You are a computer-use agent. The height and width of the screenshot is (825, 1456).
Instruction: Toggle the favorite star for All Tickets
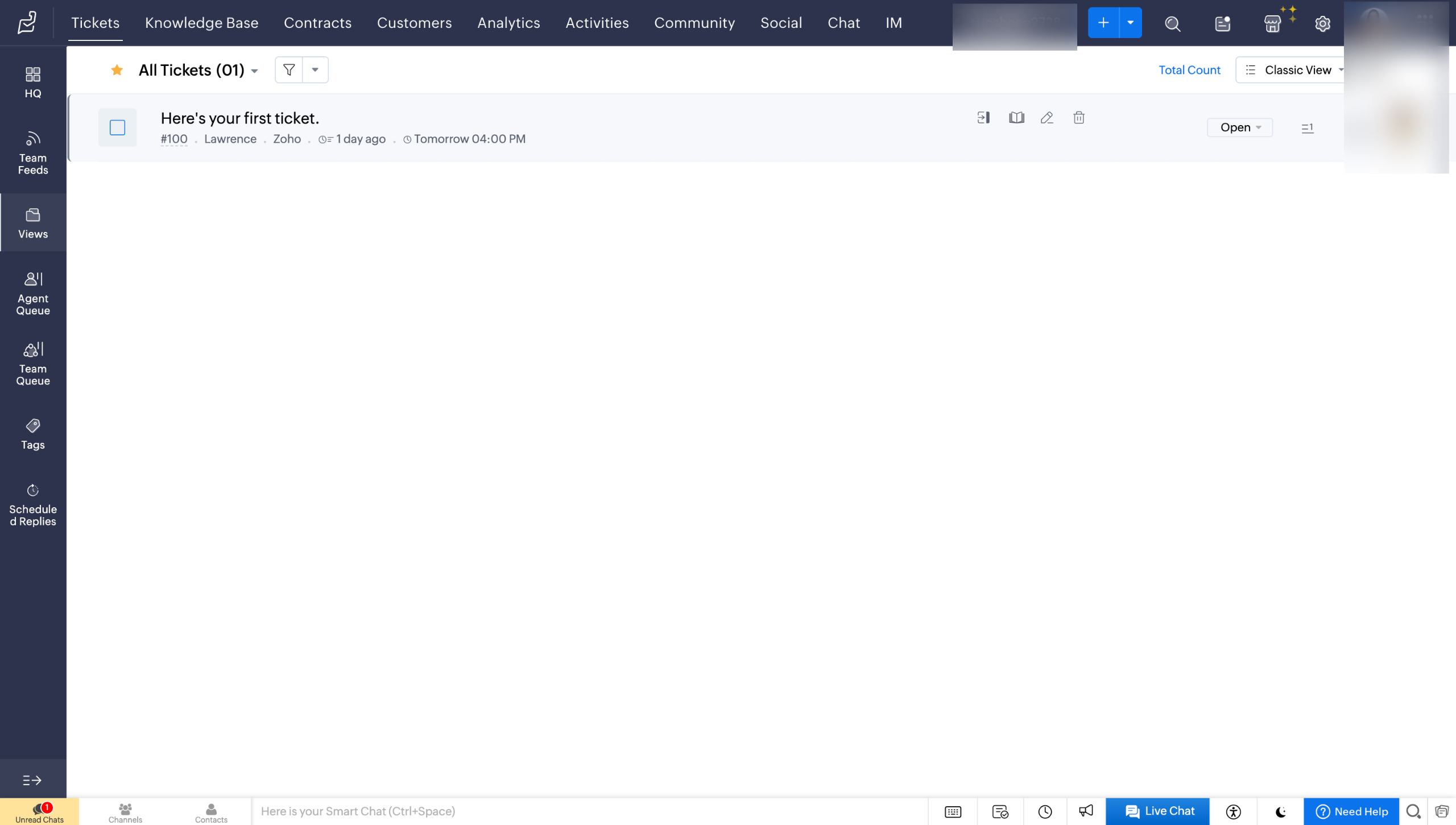117,70
